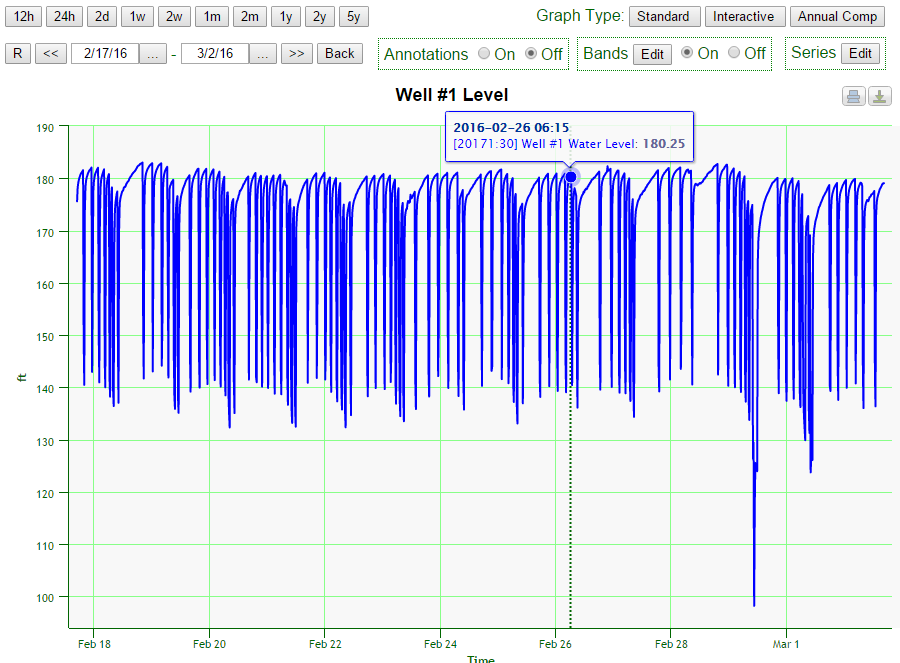
Task: Click the tooltip timestamp 2016-02-26 06:15
Action: (x=511, y=127)
